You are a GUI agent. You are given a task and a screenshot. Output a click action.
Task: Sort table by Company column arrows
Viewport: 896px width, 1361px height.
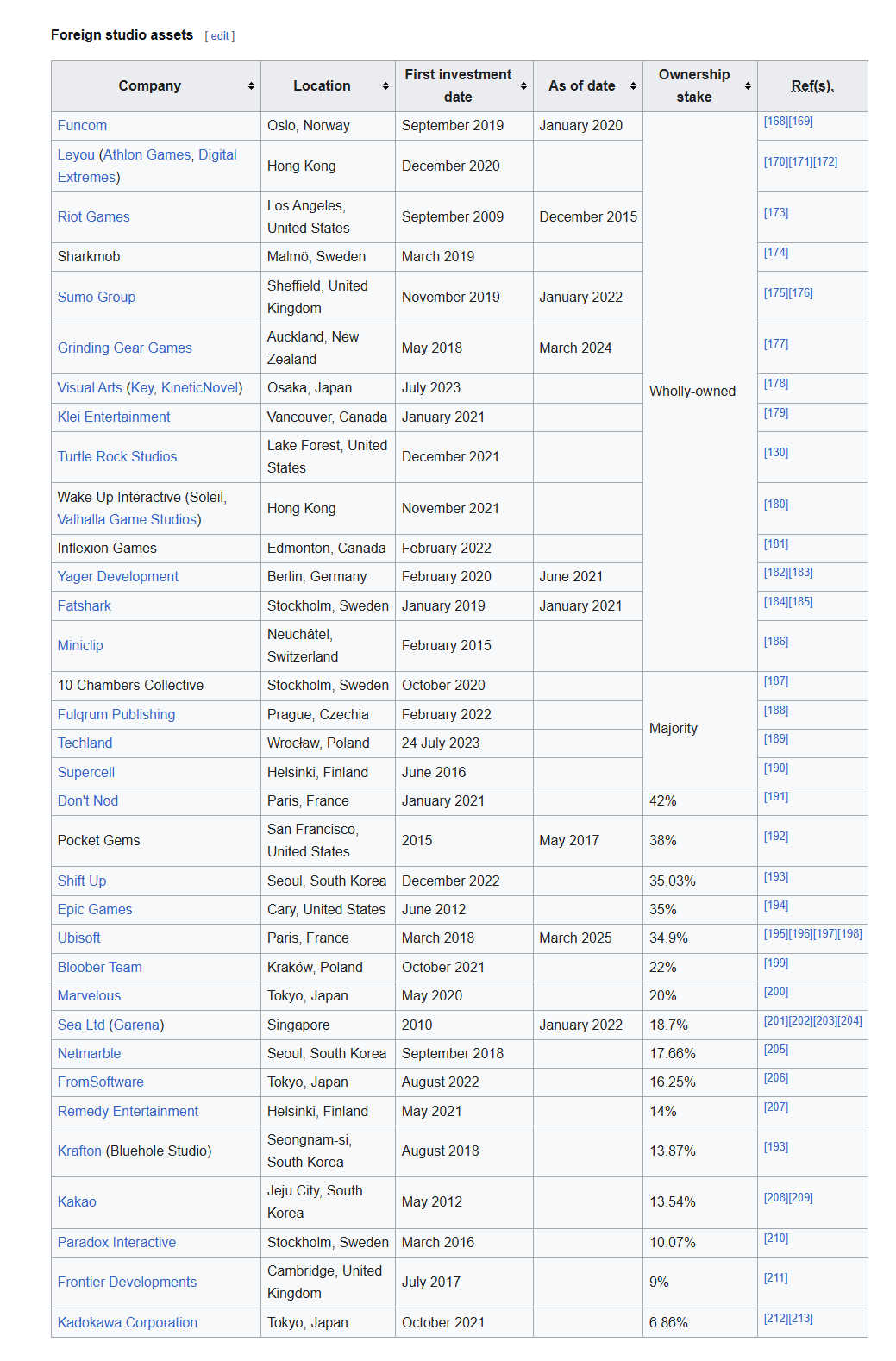[251, 86]
